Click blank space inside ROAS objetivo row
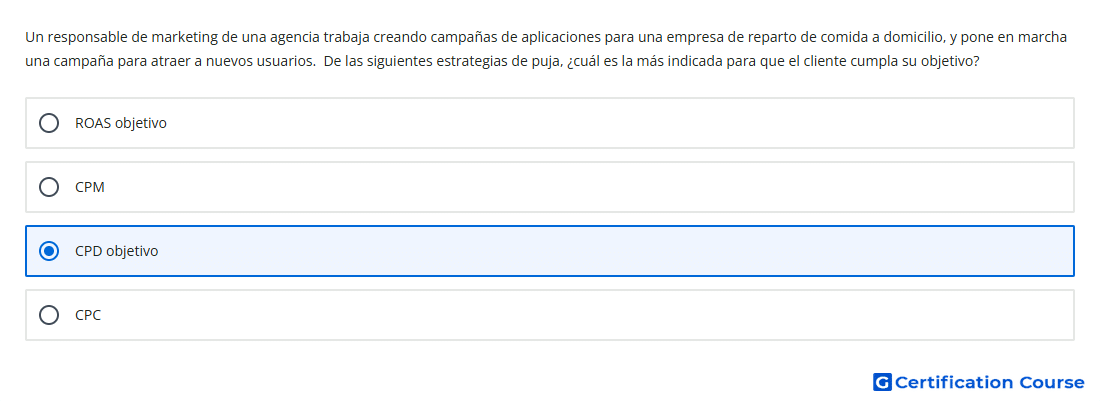 coord(617,123)
